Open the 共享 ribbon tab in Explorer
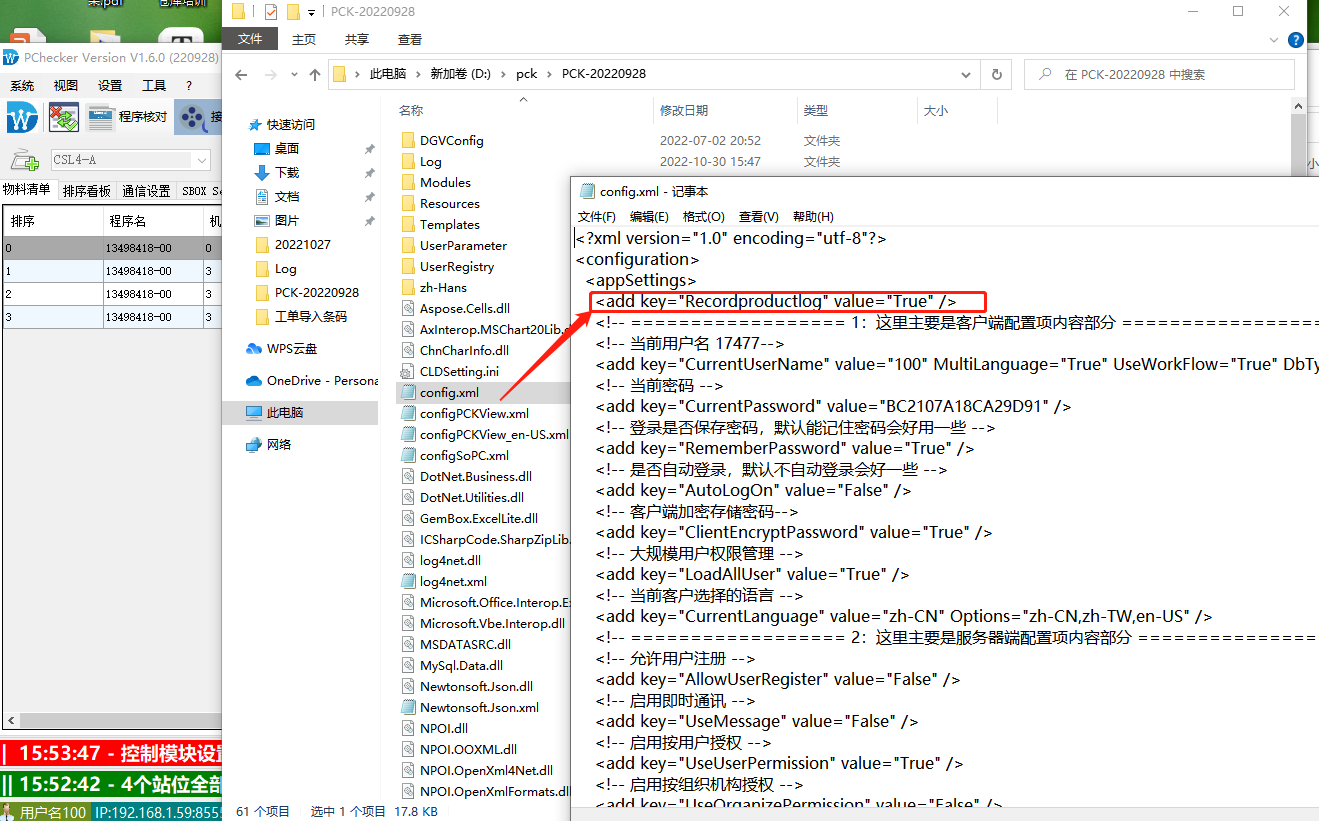 [x=356, y=39]
